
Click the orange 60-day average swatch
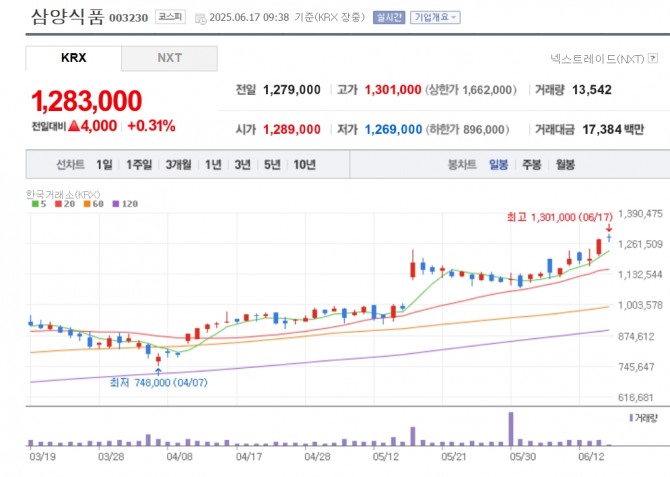point(87,204)
